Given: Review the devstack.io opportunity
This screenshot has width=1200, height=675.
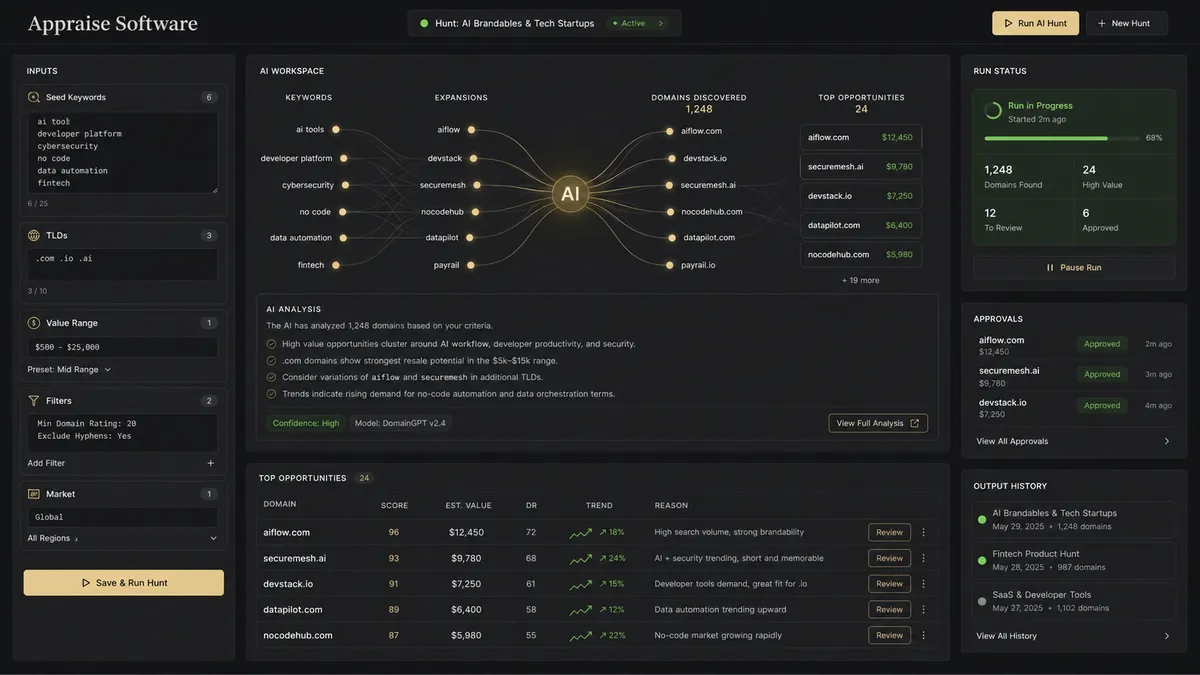Looking at the screenshot, I should pos(889,584).
